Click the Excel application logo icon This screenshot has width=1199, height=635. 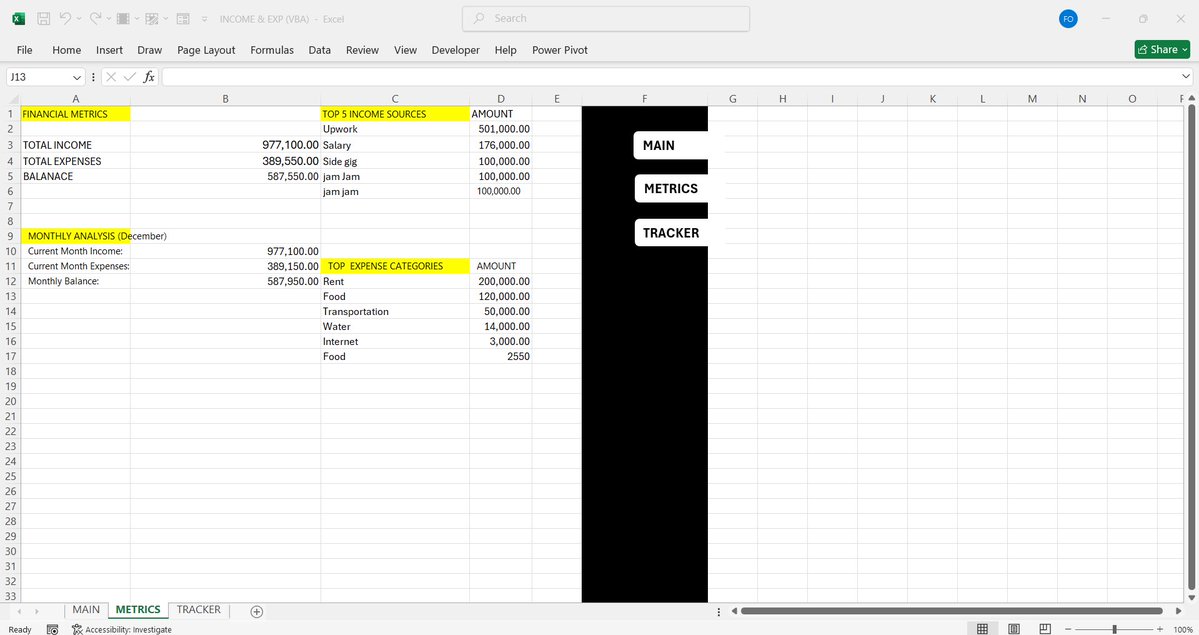(18, 18)
